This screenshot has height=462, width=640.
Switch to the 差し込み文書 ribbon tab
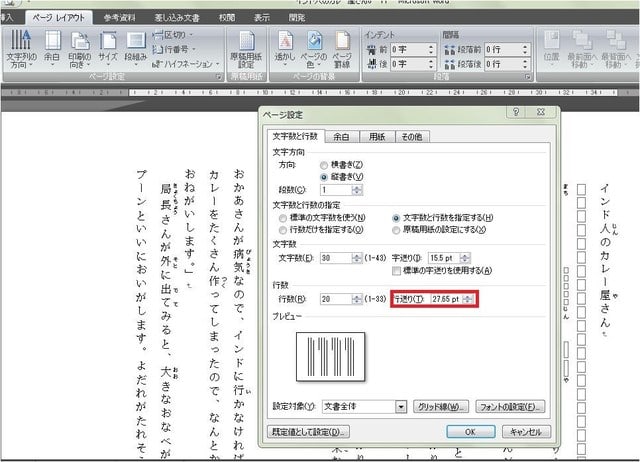pyautogui.click(x=177, y=18)
